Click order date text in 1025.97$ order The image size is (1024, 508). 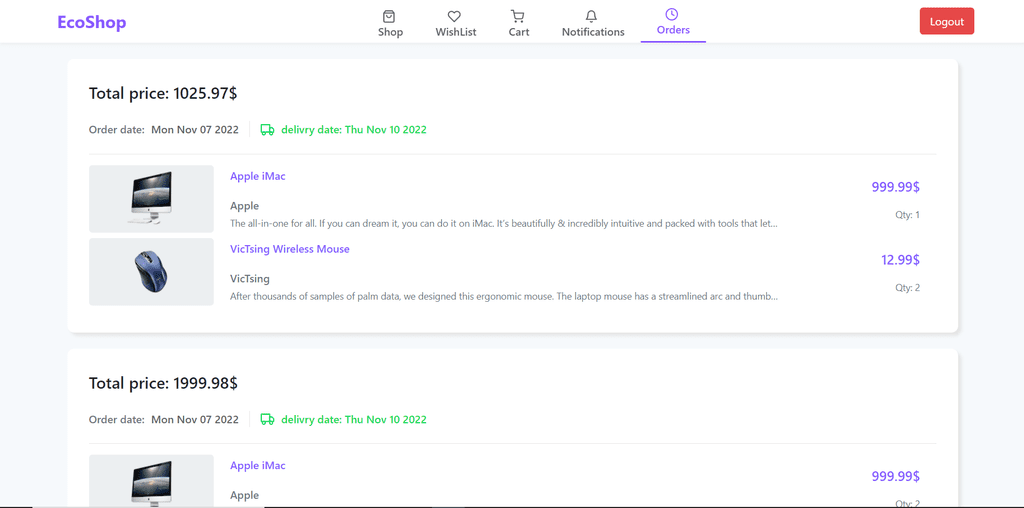(164, 129)
